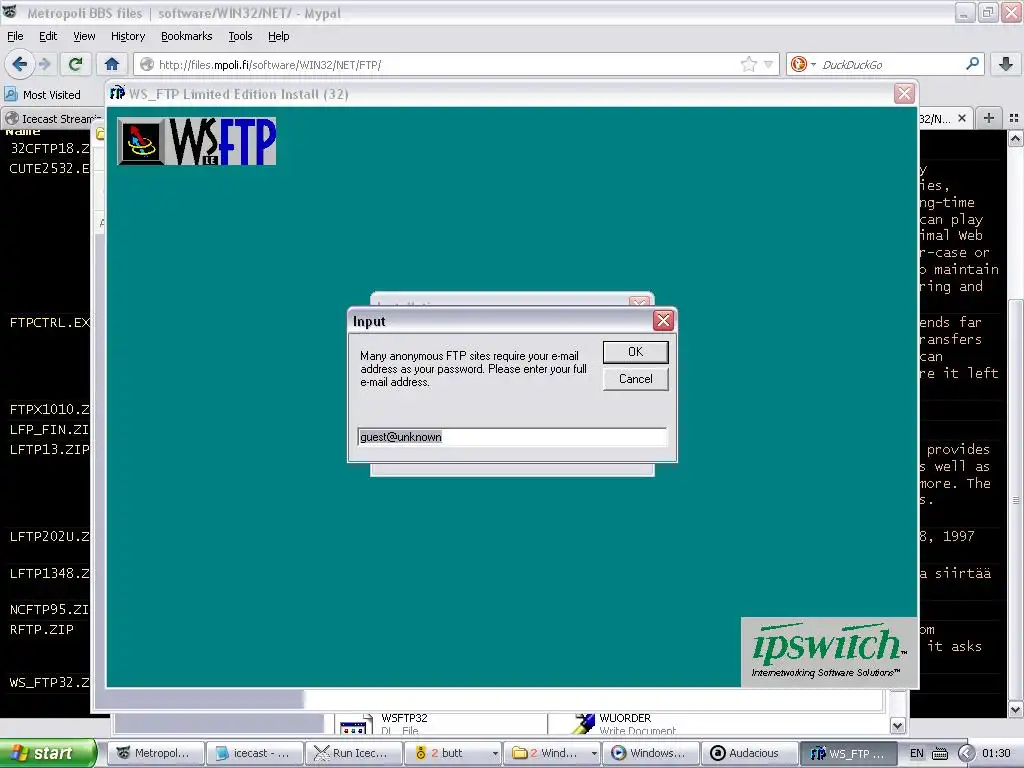Open the View menu
Image resolution: width=1024 pixels, height=768 pixels.
point(84,36)
